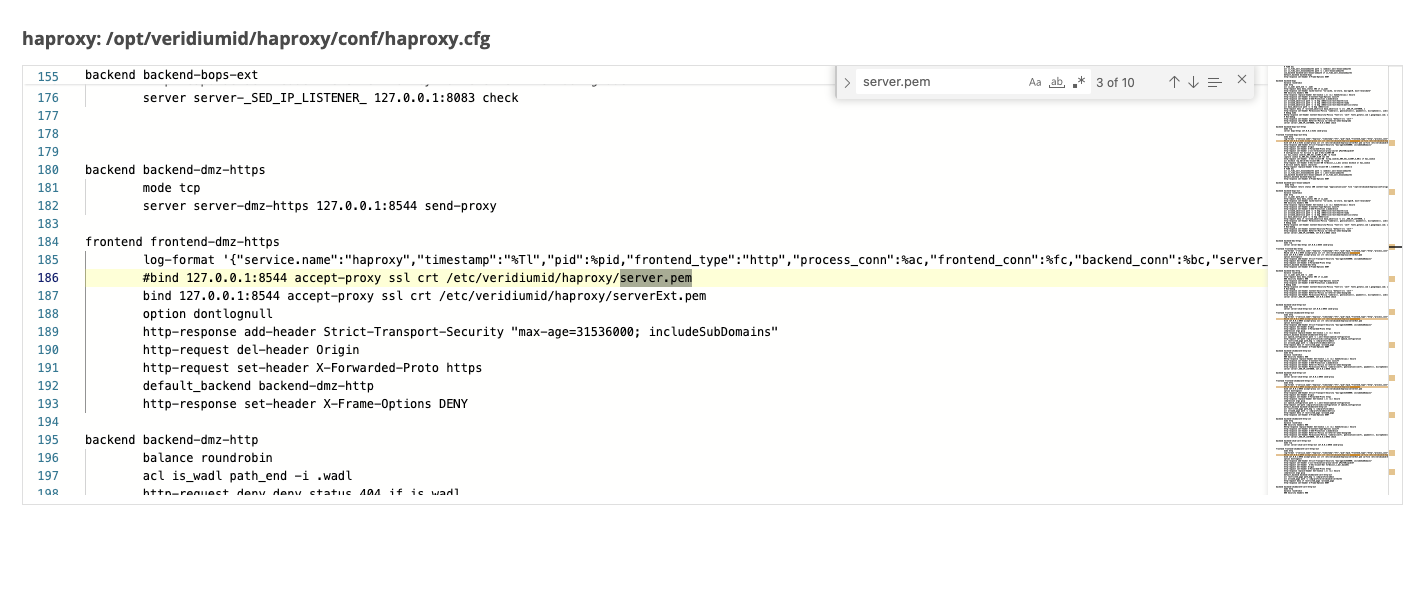
Task: Toggle Match Case in find widget
Action: pos(1035,82)
